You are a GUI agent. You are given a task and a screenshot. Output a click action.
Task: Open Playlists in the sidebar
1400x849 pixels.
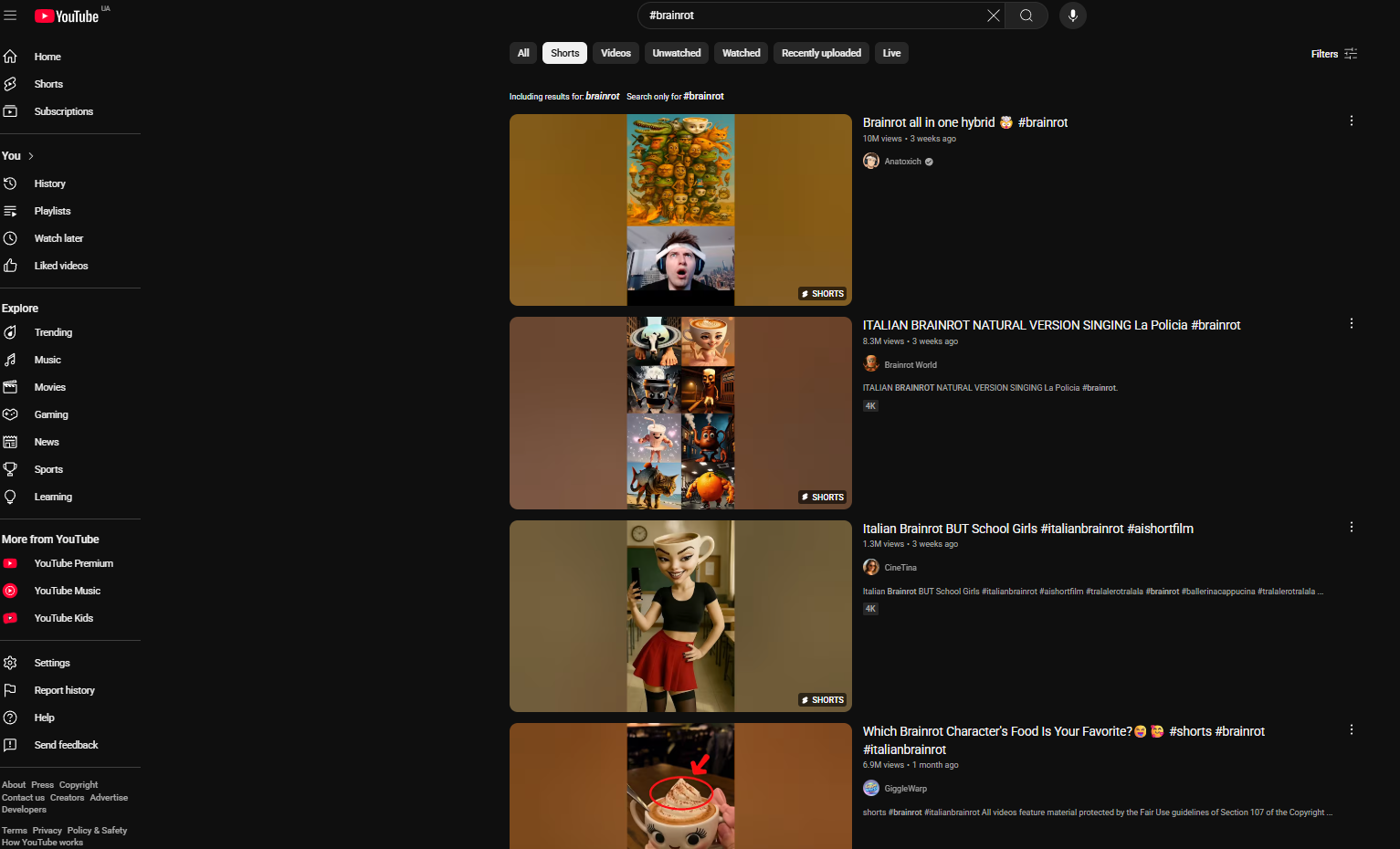[52, 211]
